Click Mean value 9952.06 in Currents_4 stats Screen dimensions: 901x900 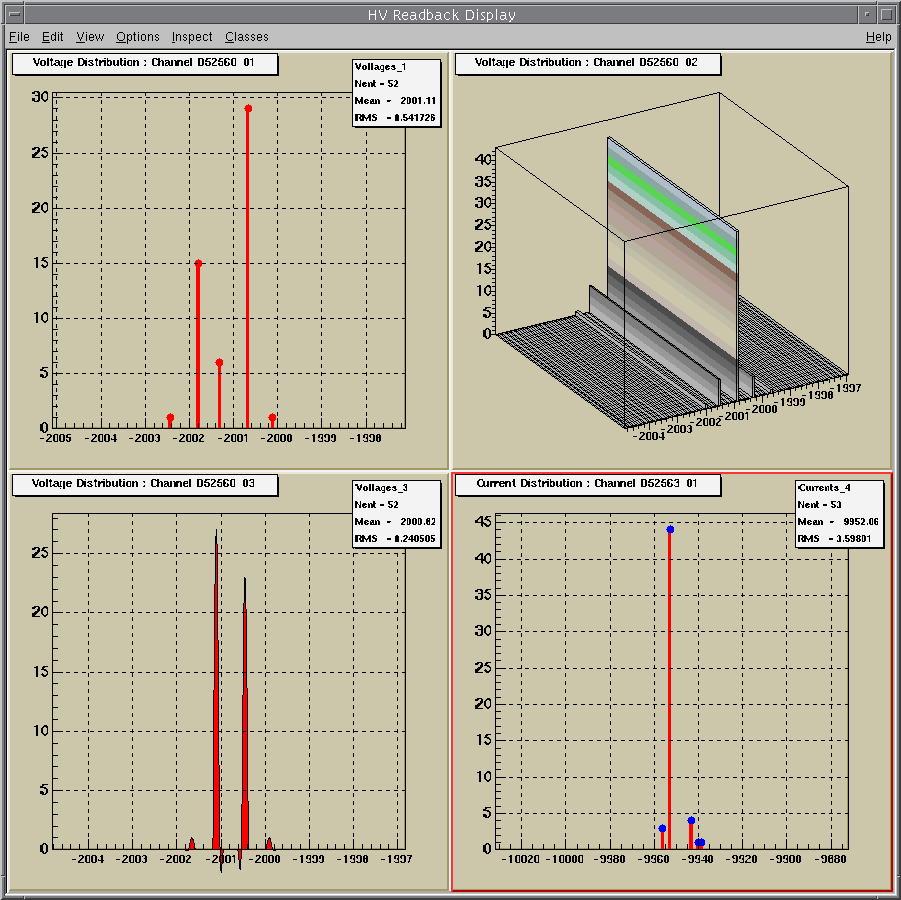(x=861, y=521)
